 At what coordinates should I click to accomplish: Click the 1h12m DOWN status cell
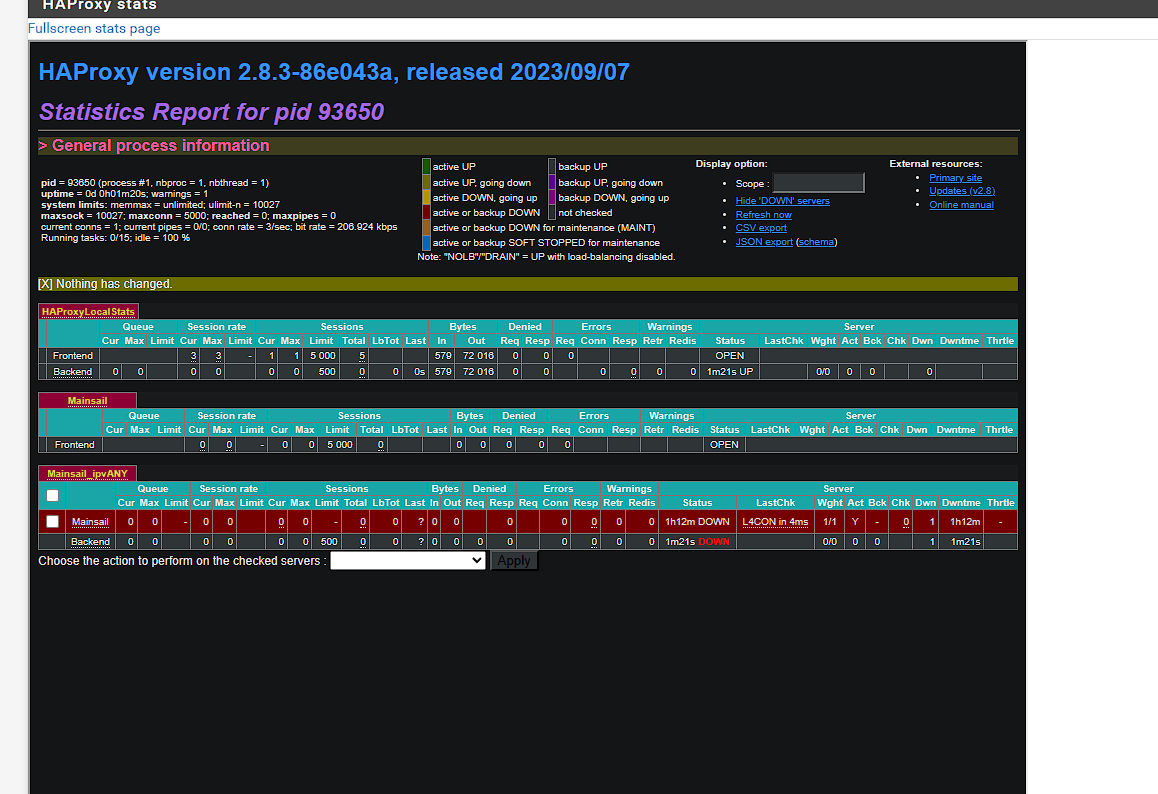697,522
